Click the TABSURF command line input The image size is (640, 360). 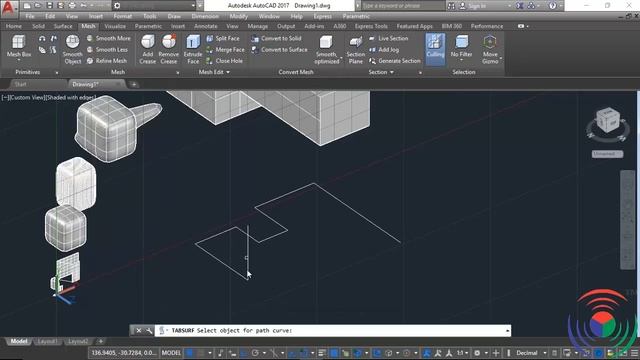[333, 331]
